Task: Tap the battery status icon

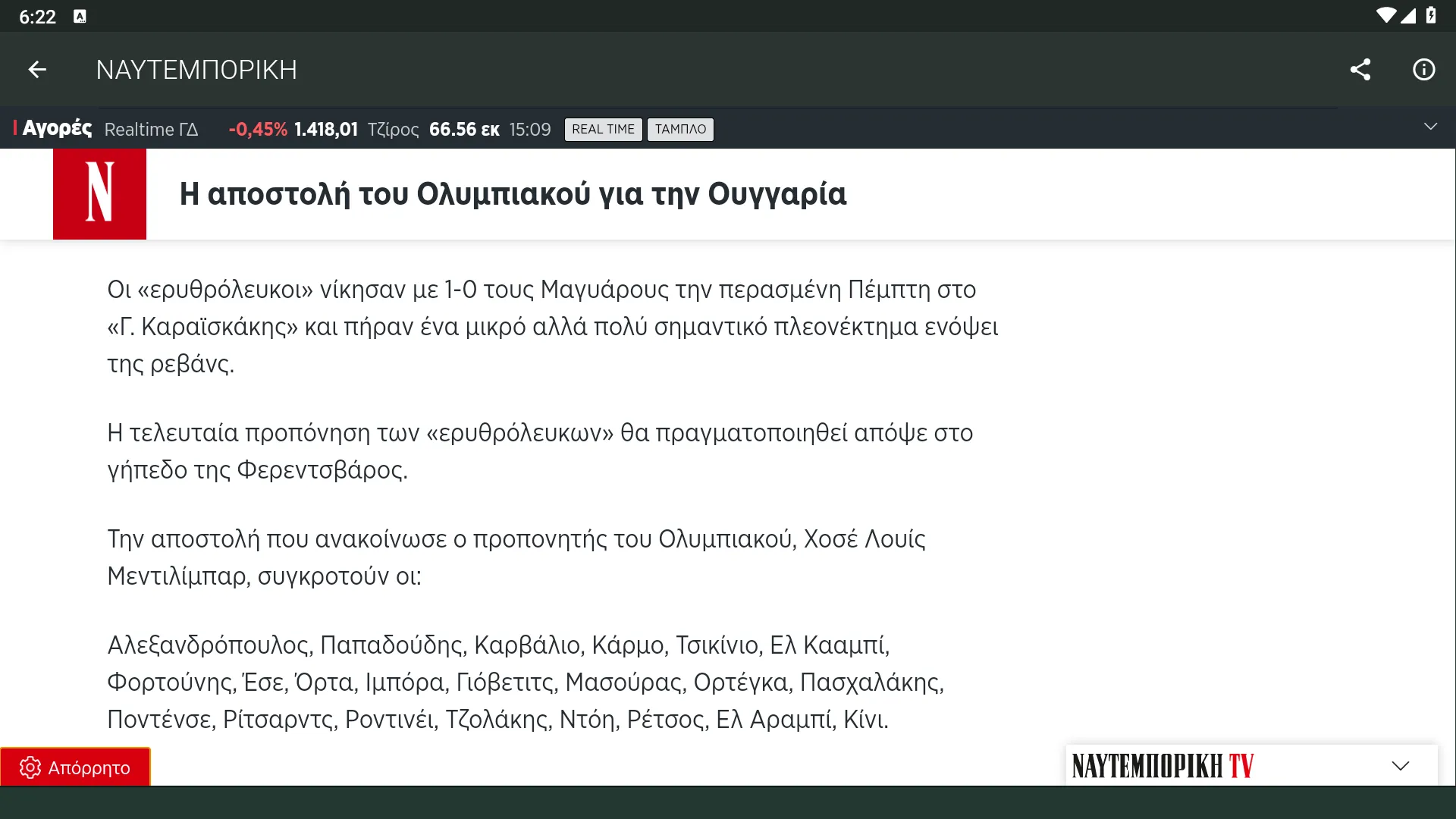Action: [1431, 16]
